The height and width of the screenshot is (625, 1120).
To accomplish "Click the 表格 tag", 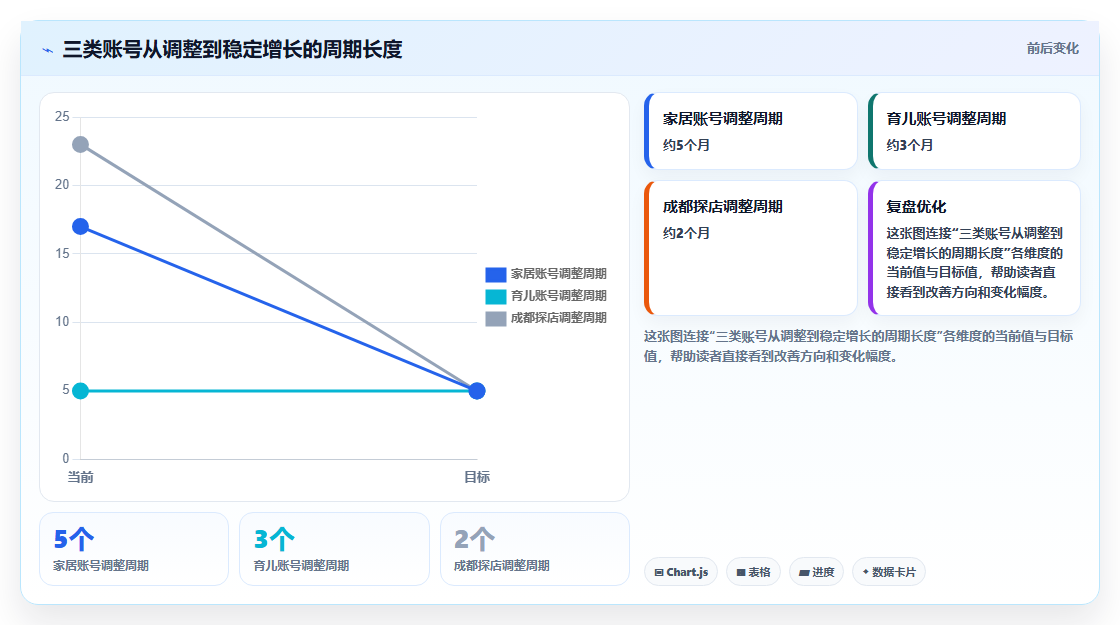I will coord(754,572).
